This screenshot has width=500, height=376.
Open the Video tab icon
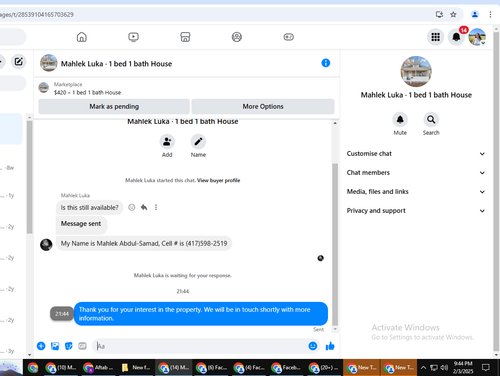[133, 37]
